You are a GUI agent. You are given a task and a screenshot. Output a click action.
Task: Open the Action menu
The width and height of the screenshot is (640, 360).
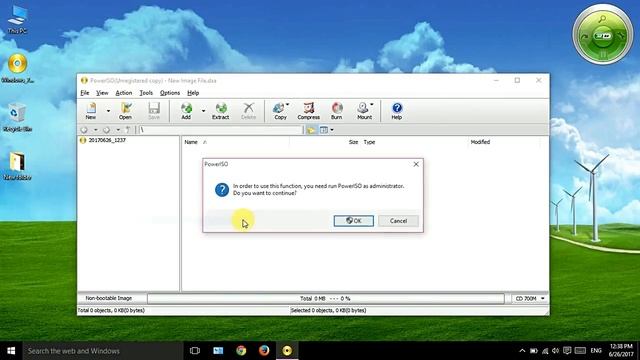pos(124,93)
